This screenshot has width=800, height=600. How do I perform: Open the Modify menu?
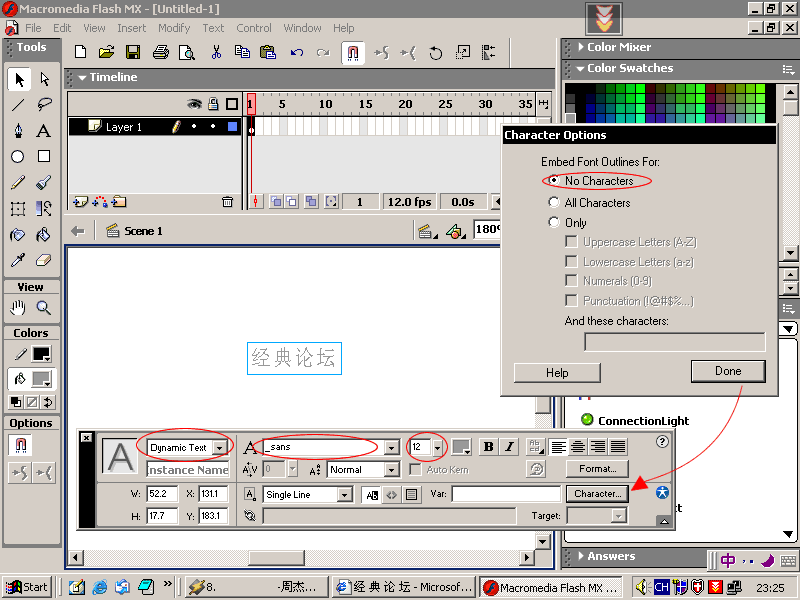(x=174, y=28)
